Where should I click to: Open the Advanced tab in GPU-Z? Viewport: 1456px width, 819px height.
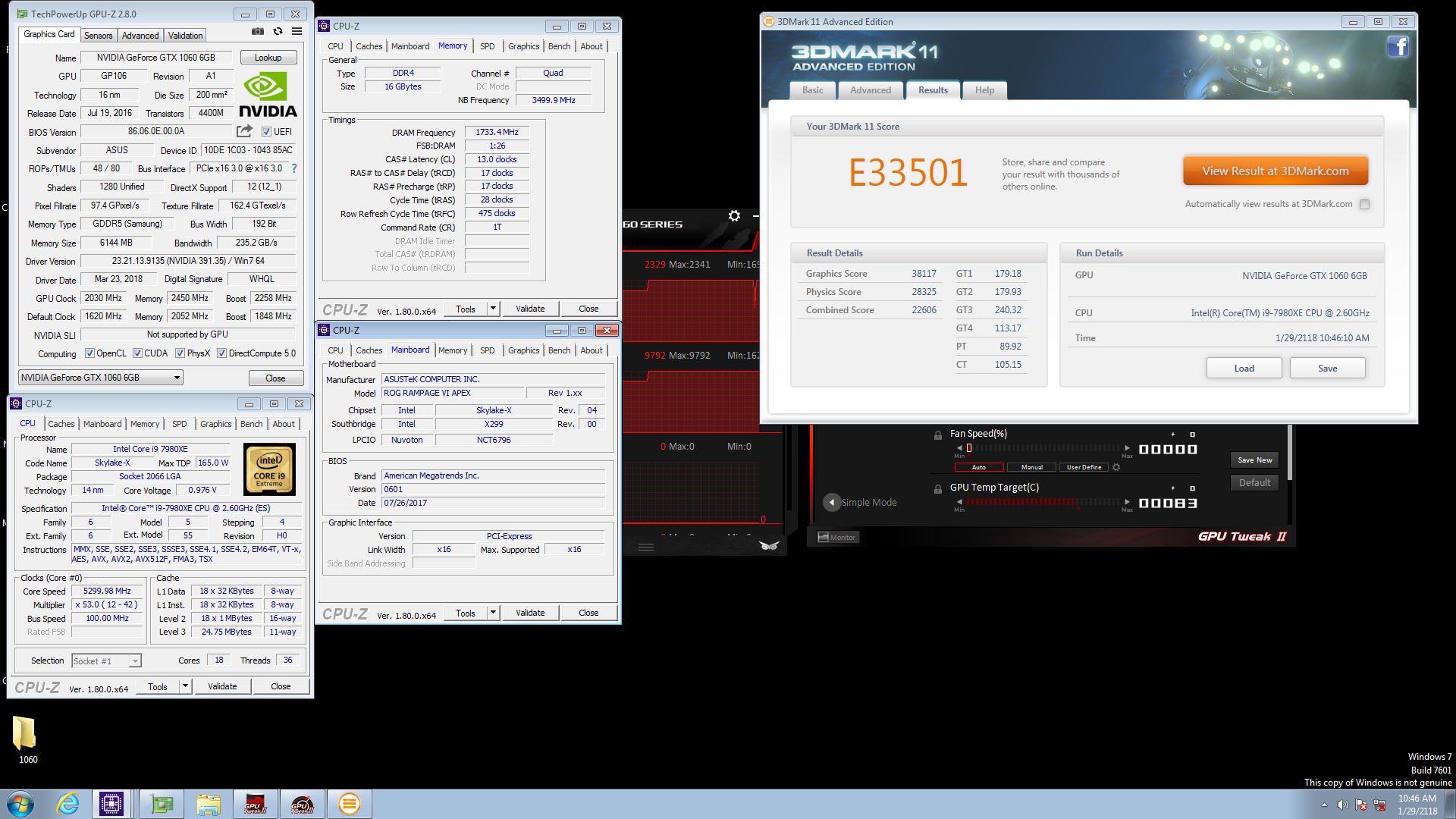pyautogui.click(x=140, y=36)
